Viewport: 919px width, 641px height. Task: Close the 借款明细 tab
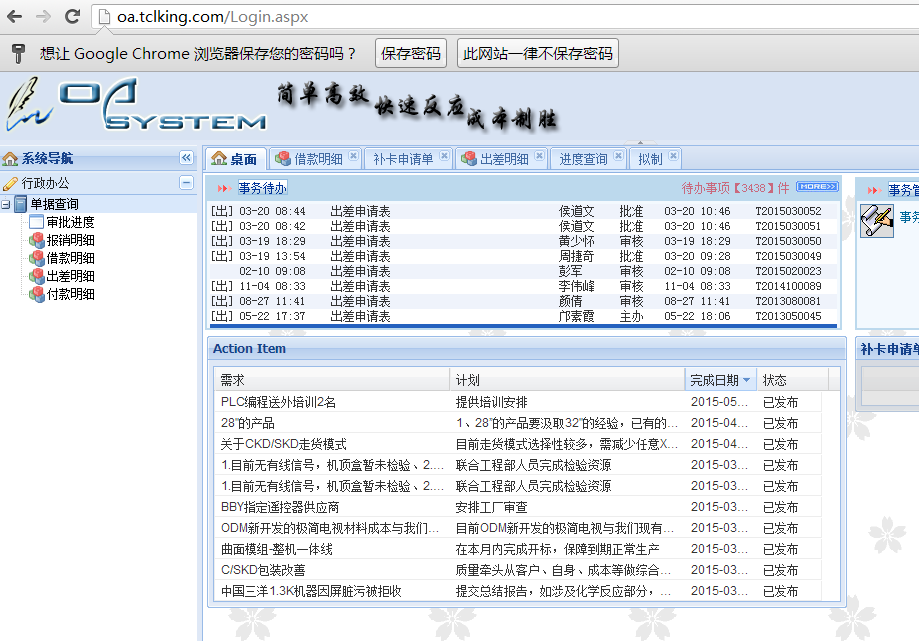pos(353,156)
